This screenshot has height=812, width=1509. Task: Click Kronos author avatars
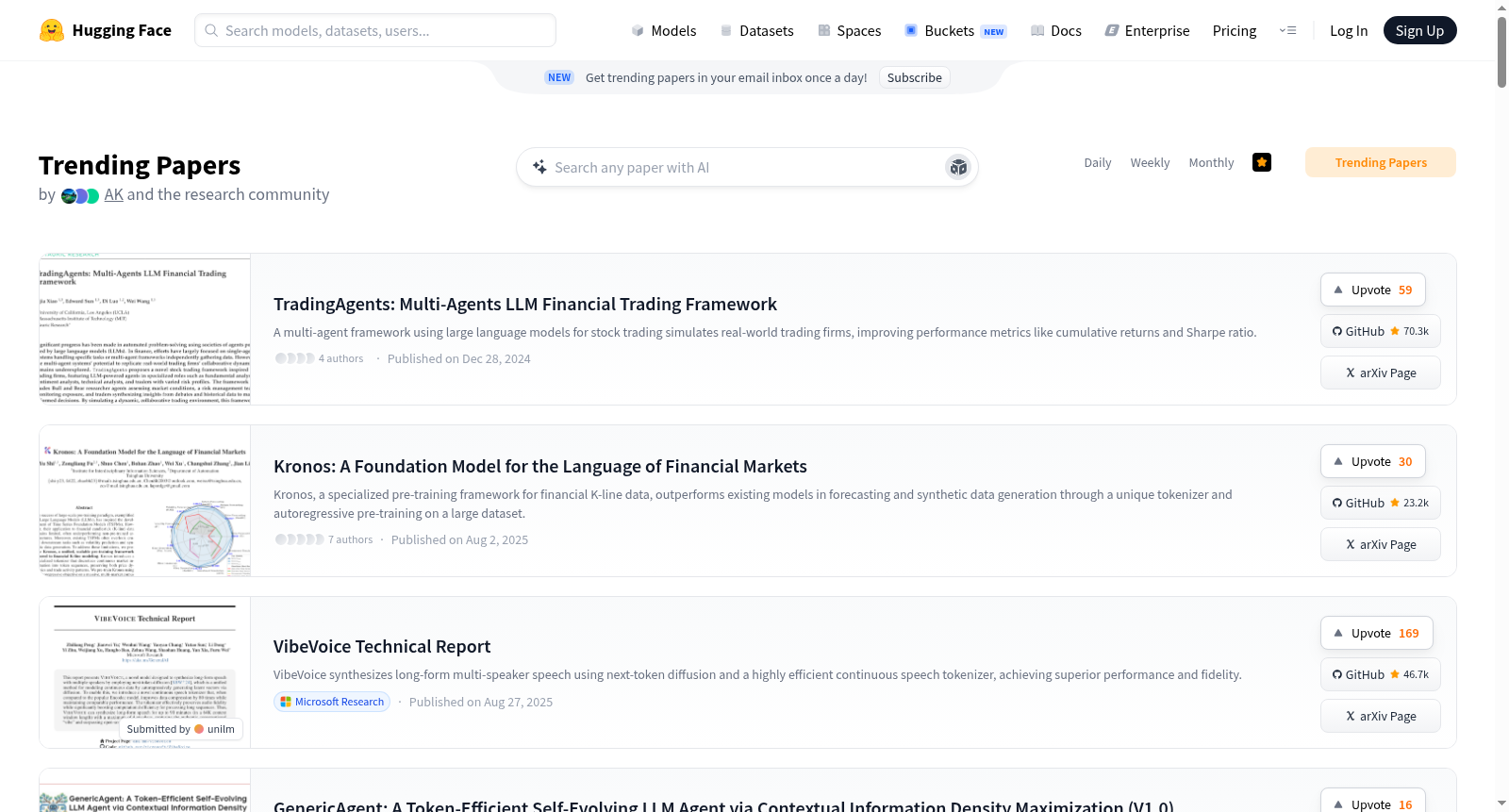(x=299, y=539)
